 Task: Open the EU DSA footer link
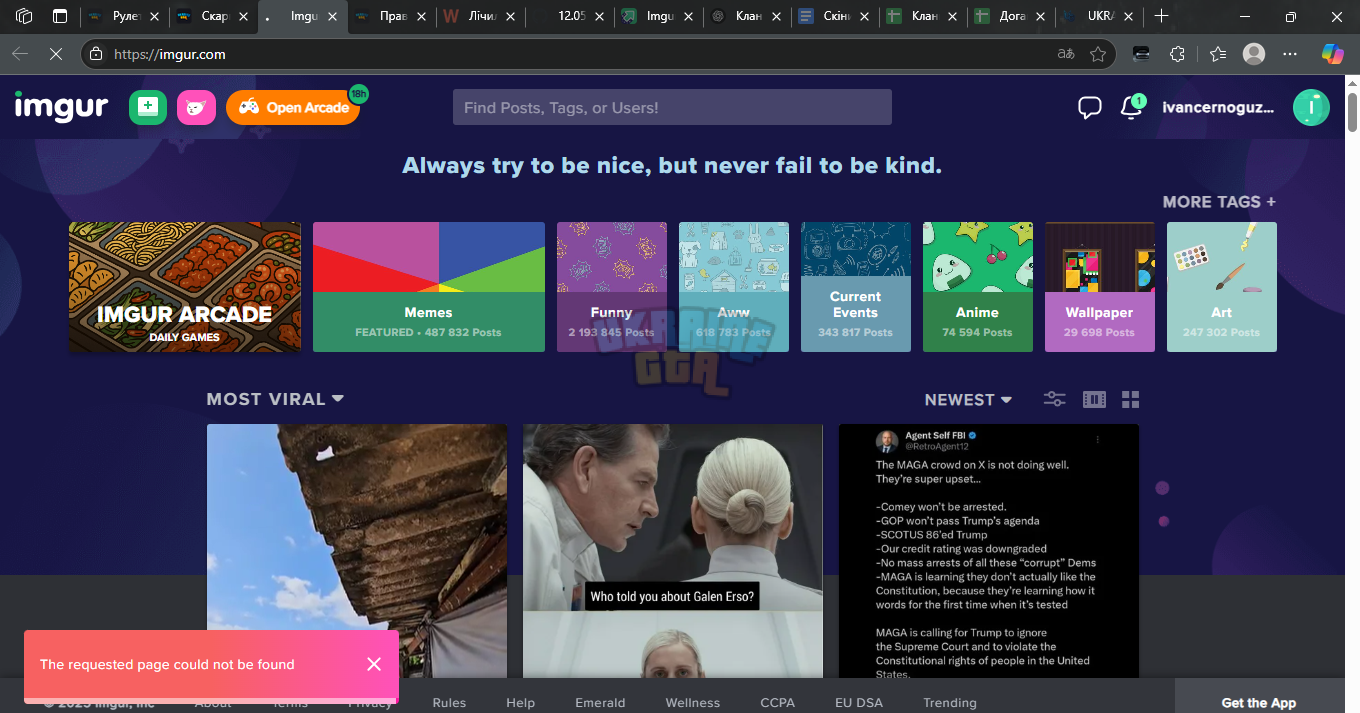[x=859, y=703]
